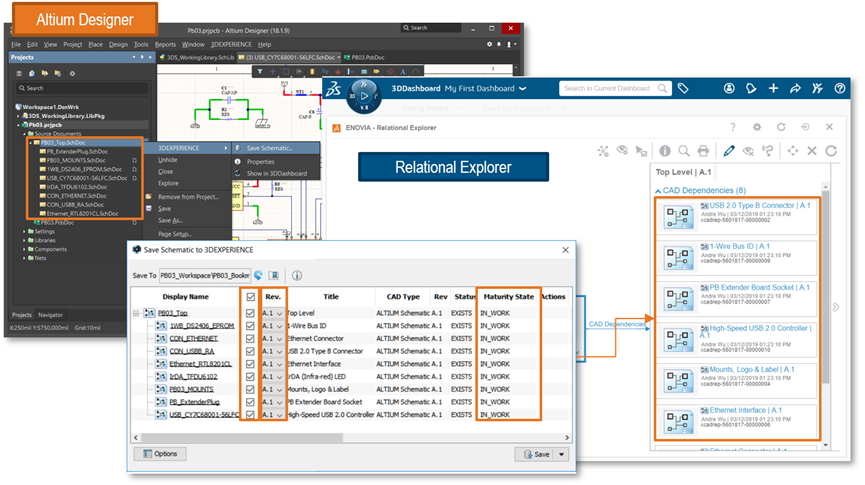Collapse the CAD Dependencies (8) section

point(658,191)
